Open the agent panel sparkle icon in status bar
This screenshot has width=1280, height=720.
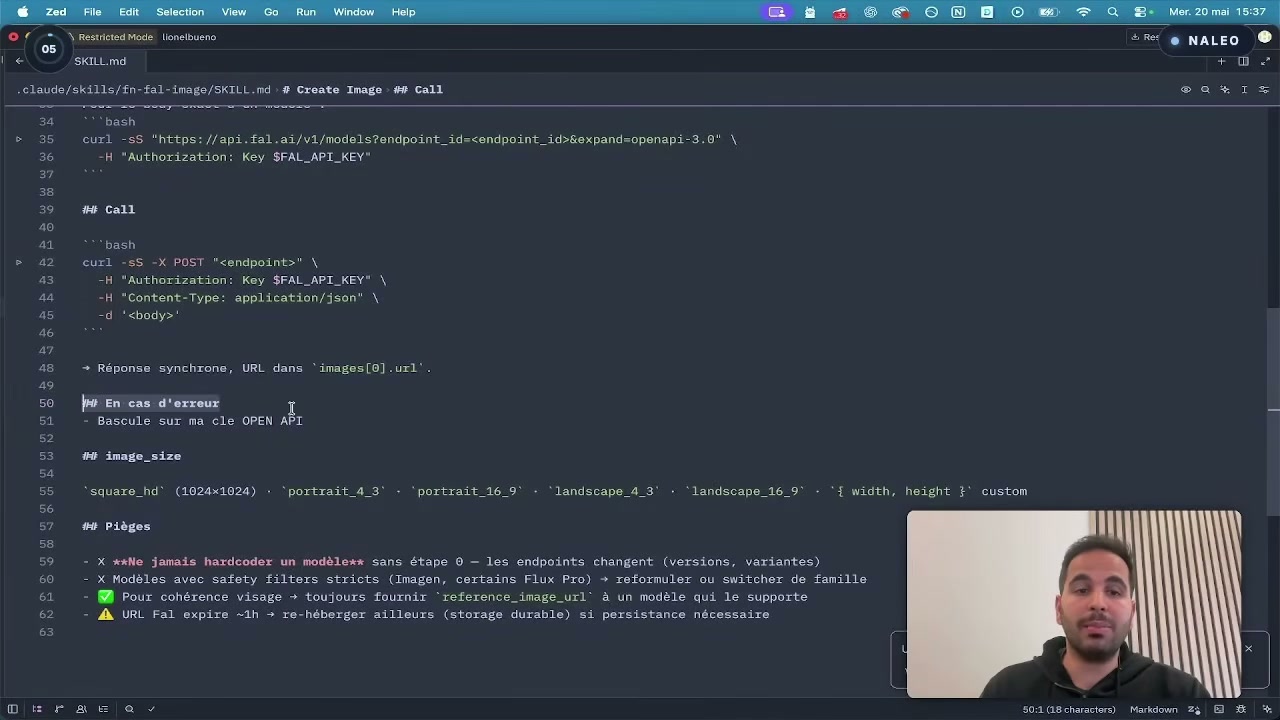coord(1267,709)
